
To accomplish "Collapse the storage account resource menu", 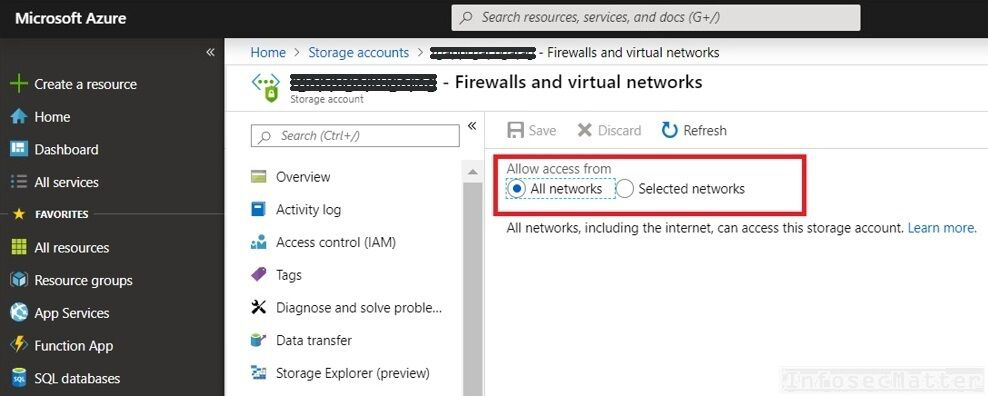I will (472, 127).
